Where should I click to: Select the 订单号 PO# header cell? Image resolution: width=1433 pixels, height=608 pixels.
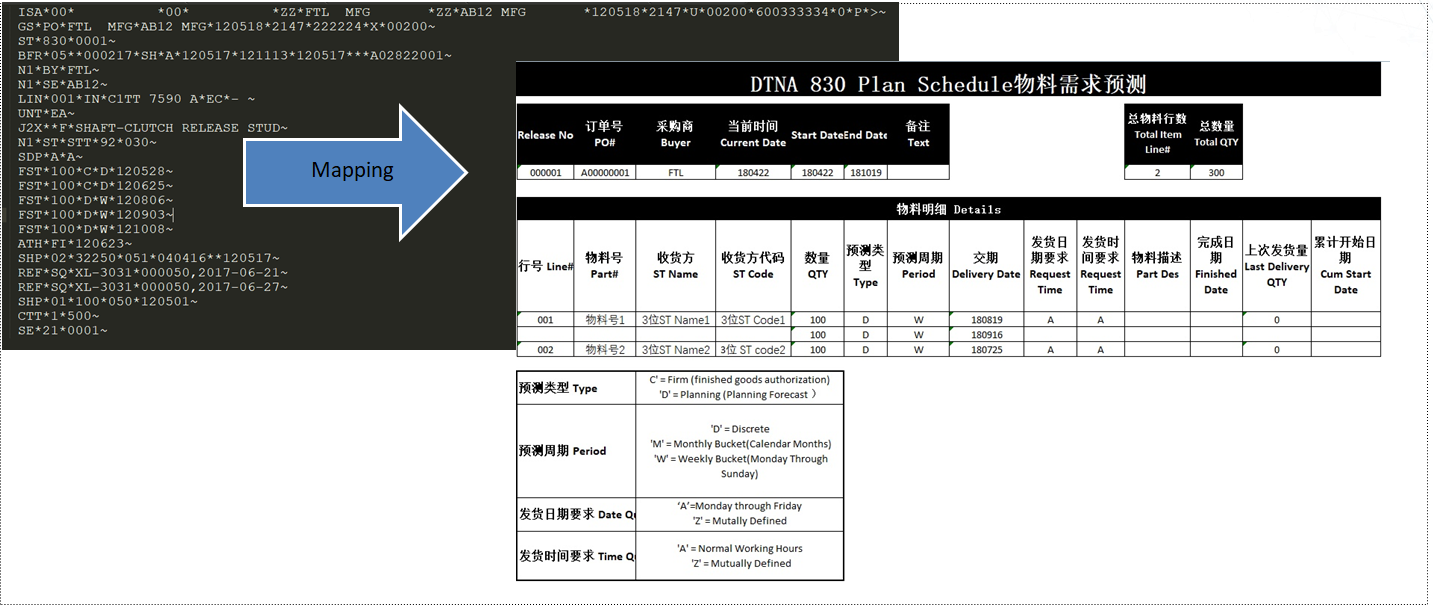click(604, 135)
